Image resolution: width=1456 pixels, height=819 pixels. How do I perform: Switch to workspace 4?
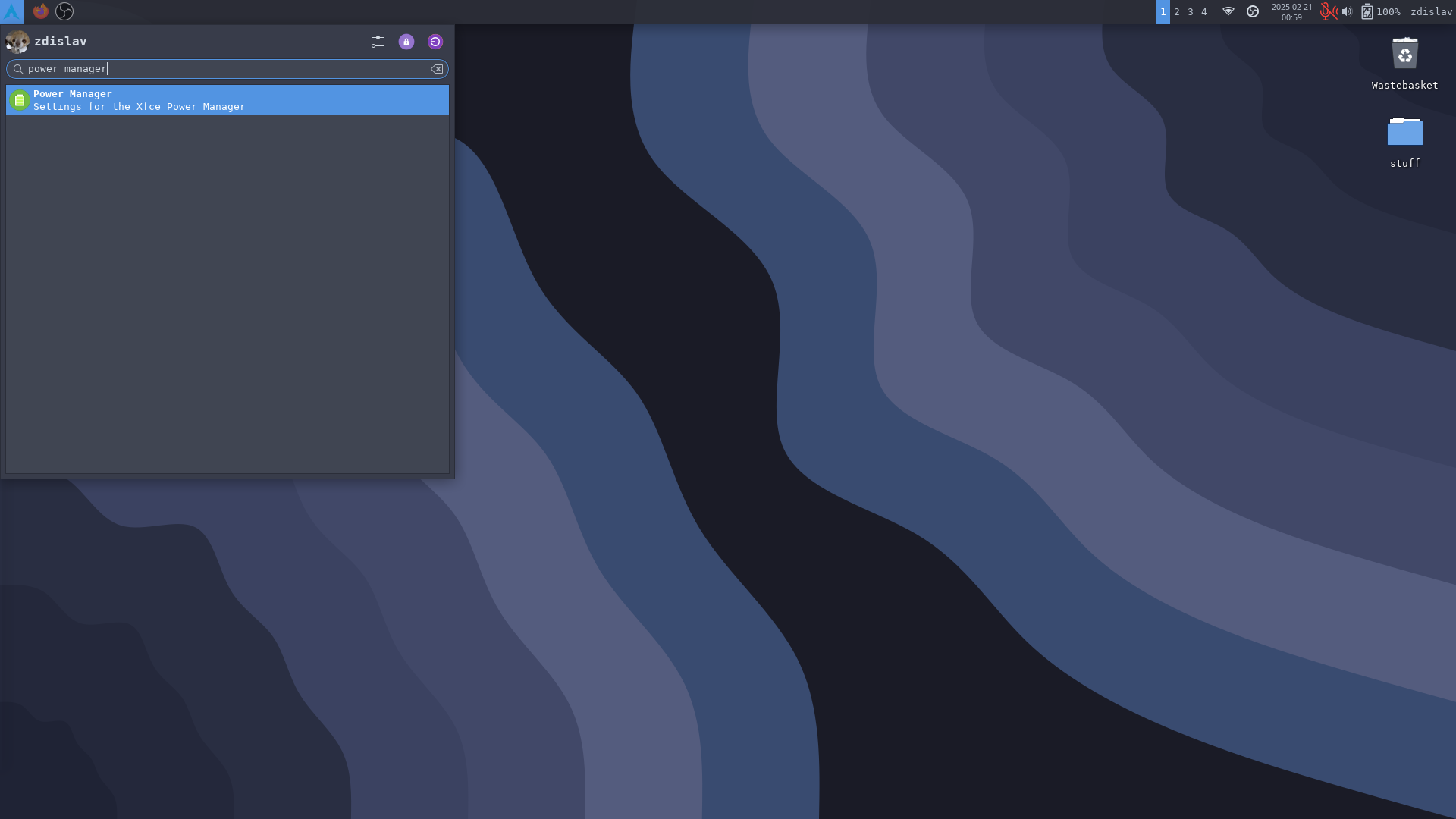[1204, 12]
